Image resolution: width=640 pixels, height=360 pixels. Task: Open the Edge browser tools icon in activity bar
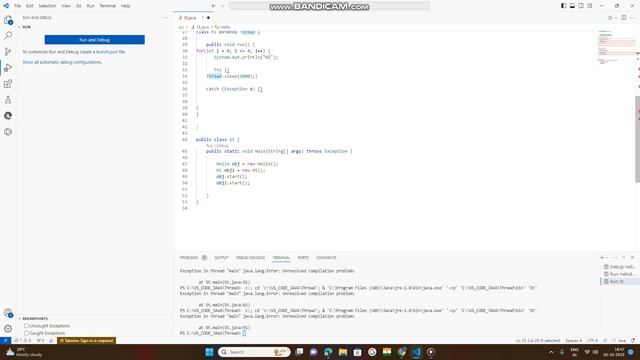point(8,116)
